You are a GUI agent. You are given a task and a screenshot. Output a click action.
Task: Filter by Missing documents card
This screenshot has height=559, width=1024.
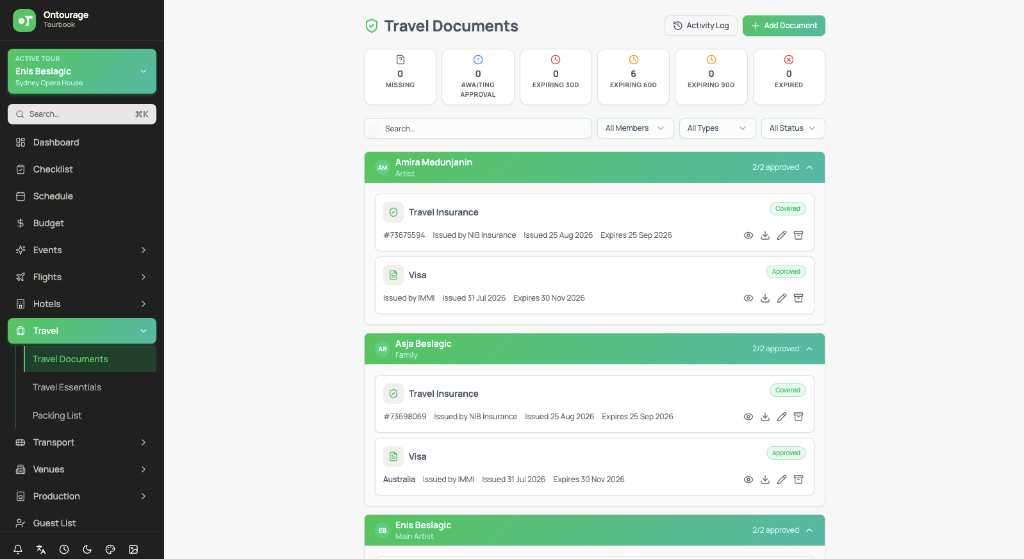point(400,76)
